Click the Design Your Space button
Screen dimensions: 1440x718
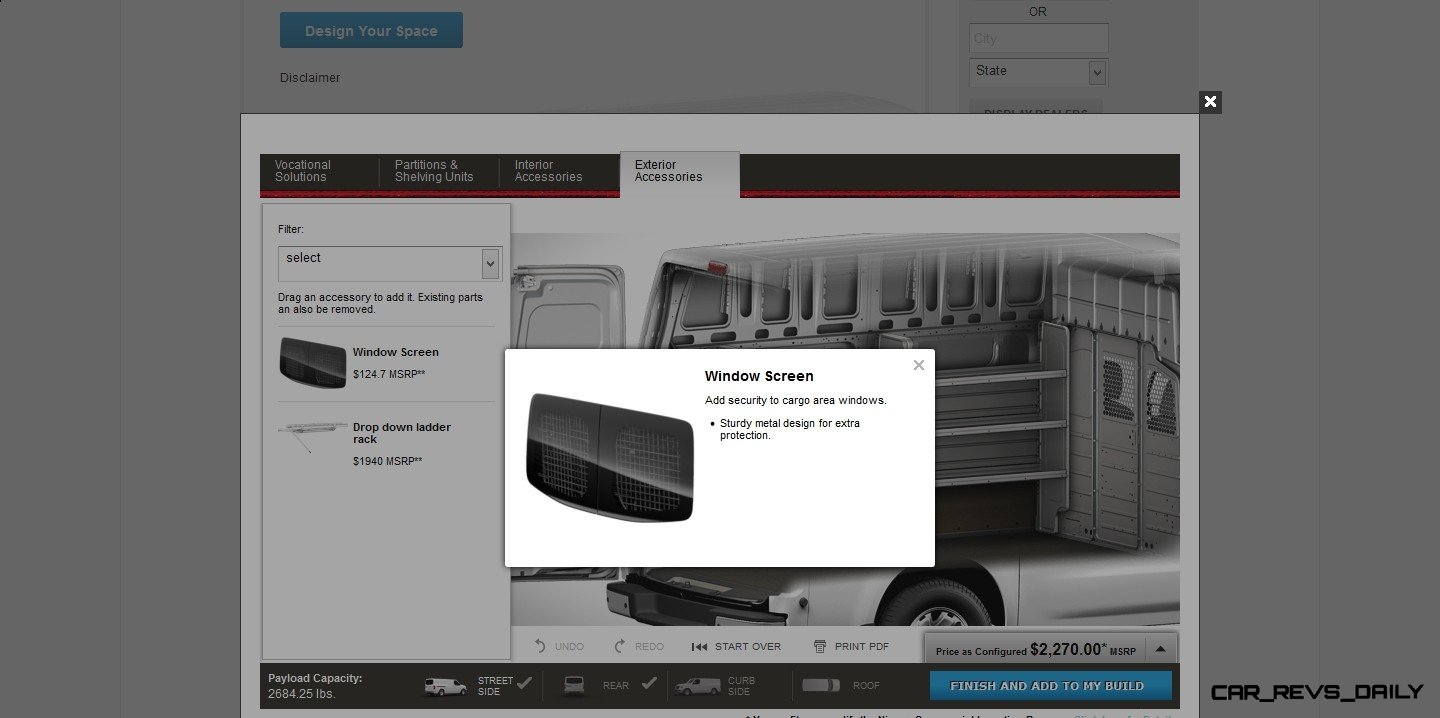[x=371, y=30]
